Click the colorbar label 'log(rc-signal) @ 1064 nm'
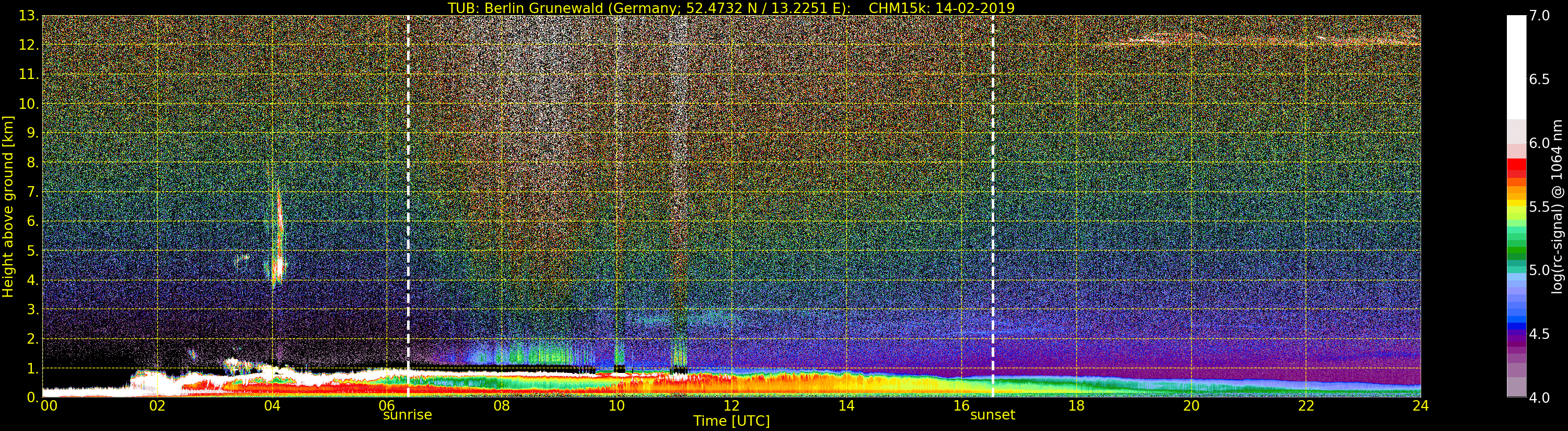The width and height of the screenshot is (1568, 431). coord(1557,206)
